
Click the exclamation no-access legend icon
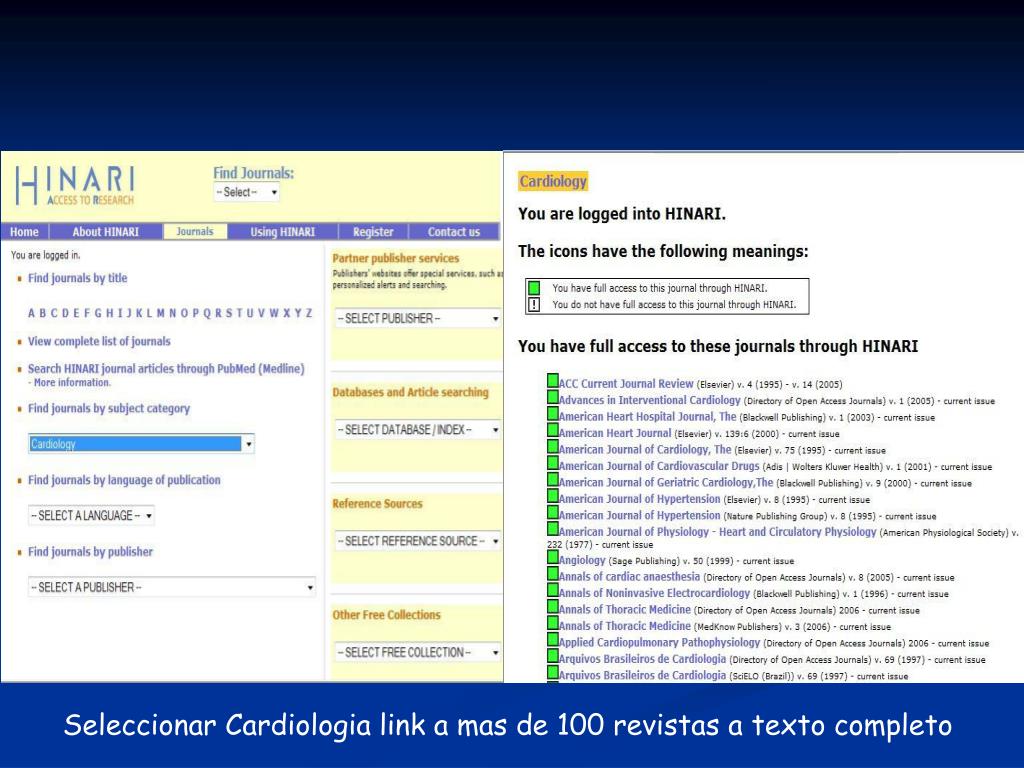534,304
